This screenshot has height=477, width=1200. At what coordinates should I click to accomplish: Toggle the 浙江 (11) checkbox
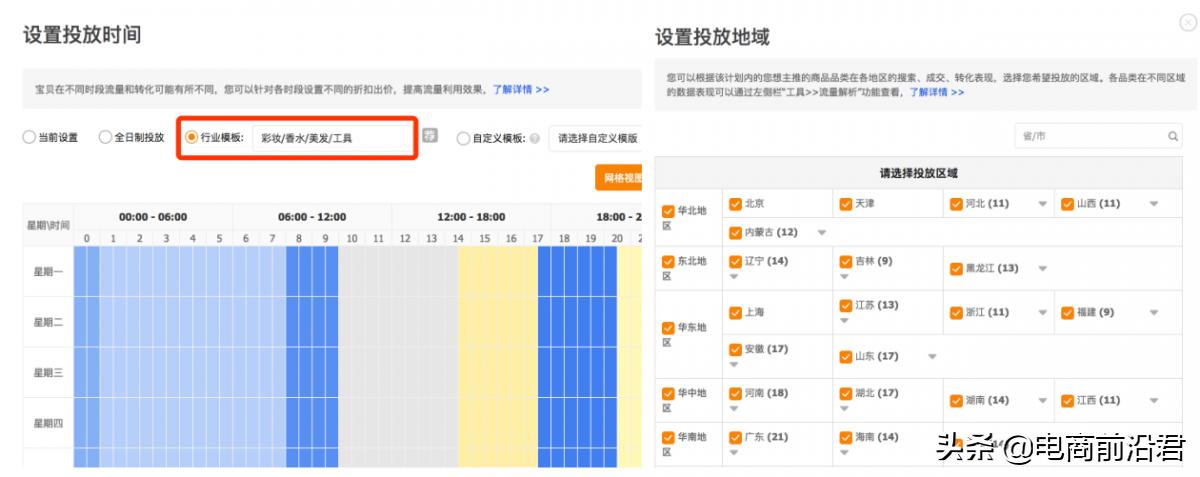[955, 312]
